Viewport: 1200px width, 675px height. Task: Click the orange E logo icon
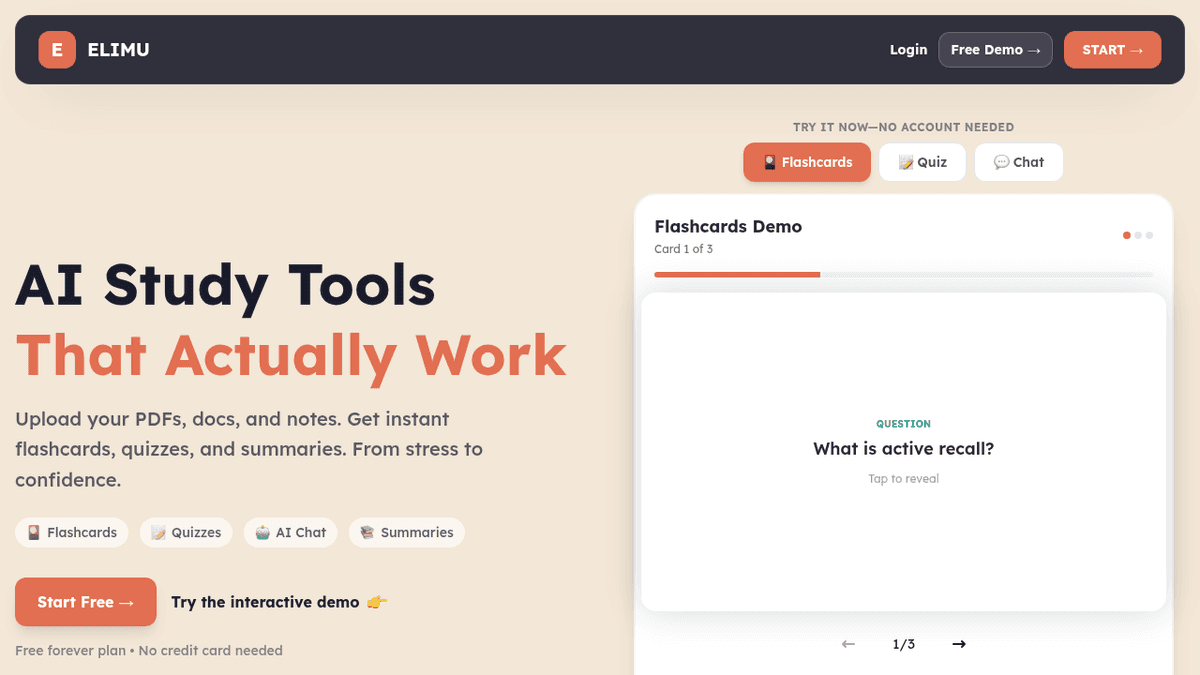point(57,50)
